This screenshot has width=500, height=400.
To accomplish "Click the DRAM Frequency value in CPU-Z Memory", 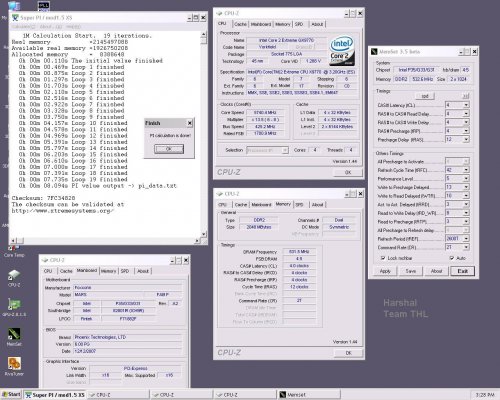I will tap(299, 252).
